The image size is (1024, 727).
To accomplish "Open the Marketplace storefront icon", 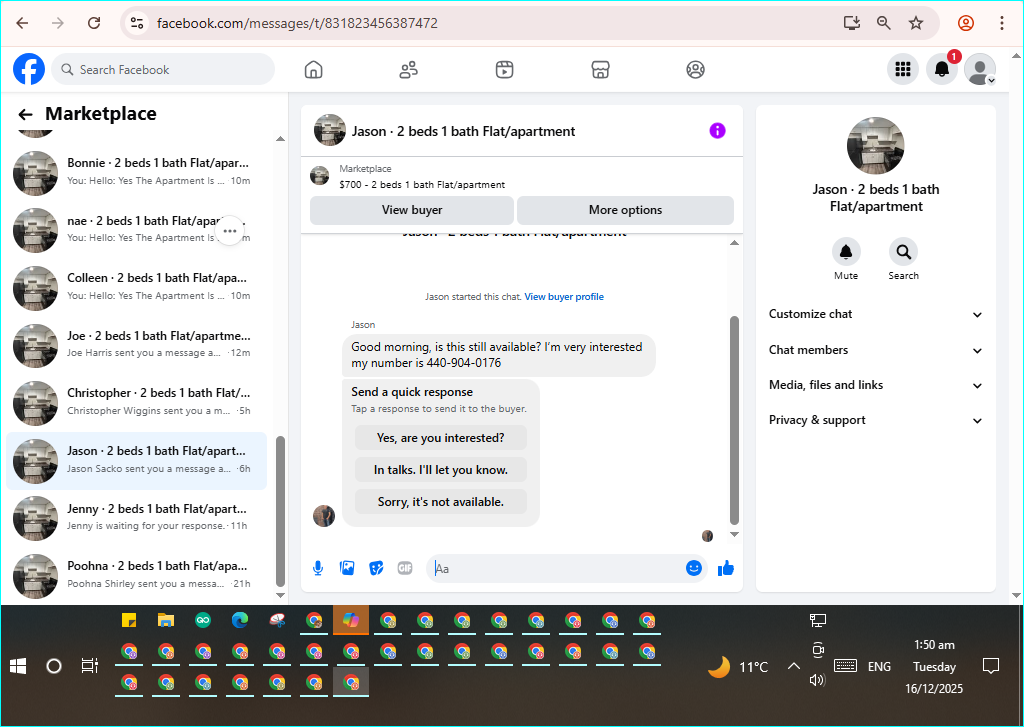I will (600, 69).
